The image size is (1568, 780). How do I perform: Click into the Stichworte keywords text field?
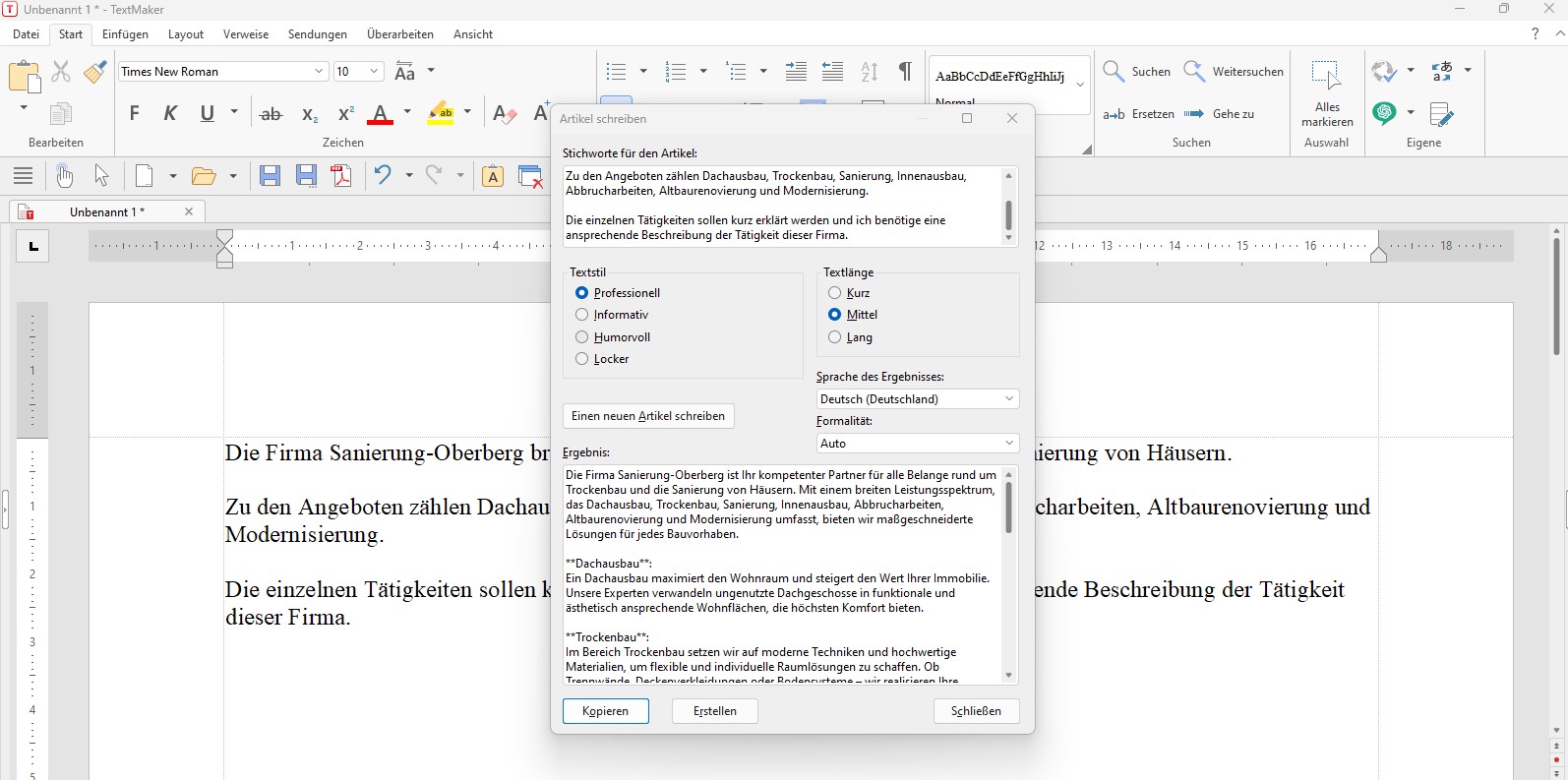pos(782,207)
